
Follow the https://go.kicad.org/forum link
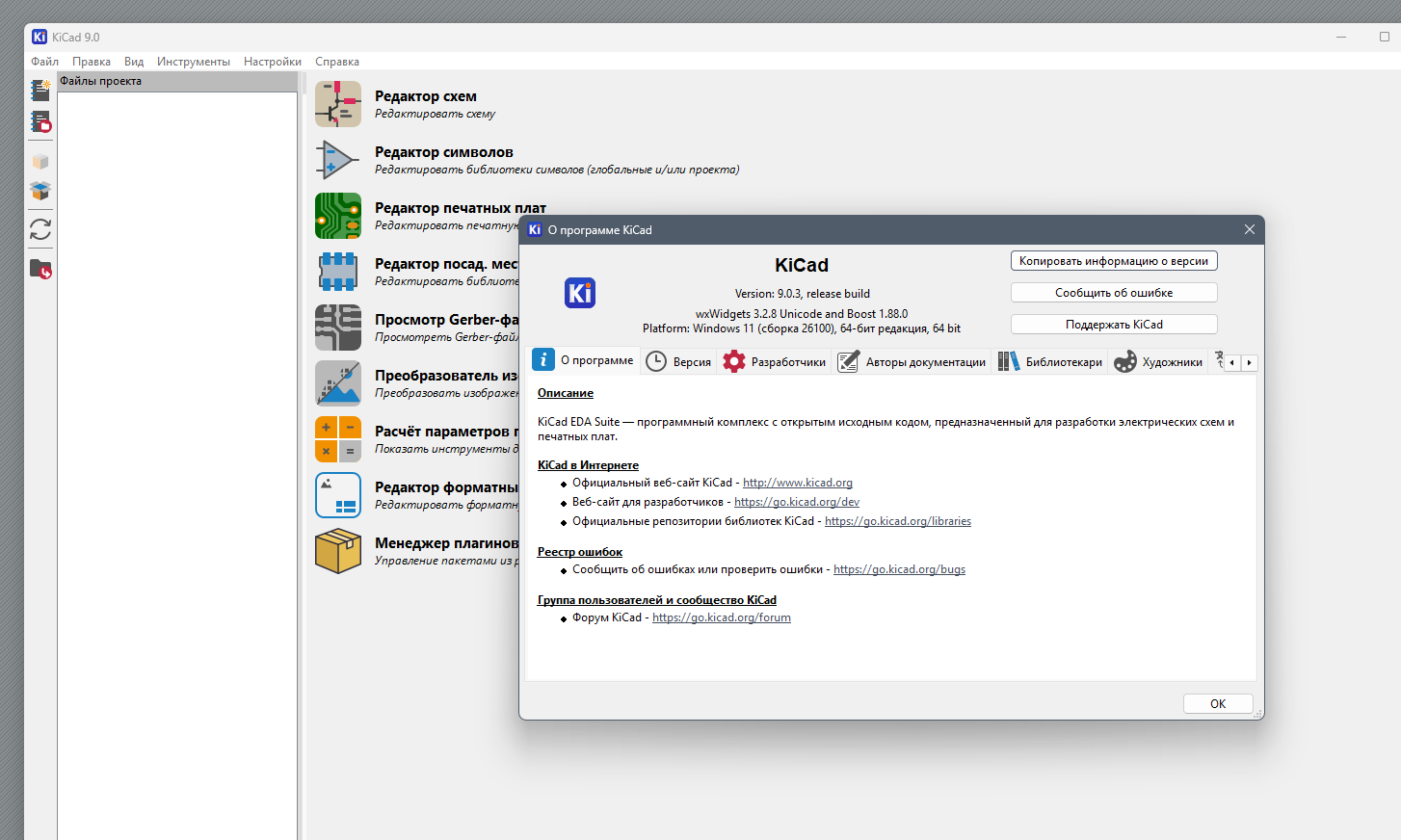coord(722,617)
